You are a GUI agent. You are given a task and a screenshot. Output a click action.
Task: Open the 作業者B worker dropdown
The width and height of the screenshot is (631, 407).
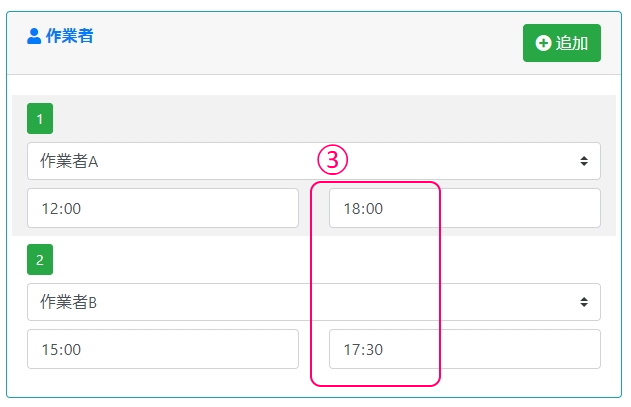300,302
